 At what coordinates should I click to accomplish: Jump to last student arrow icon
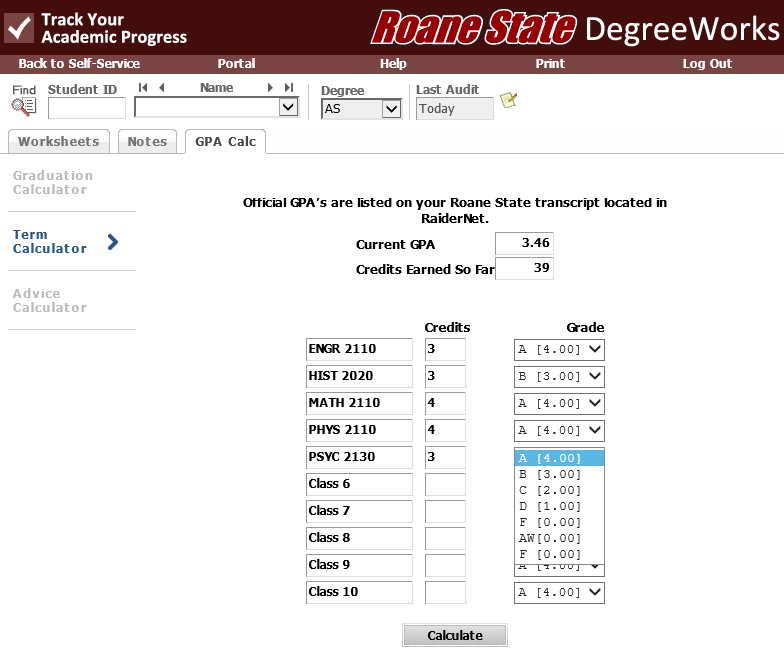(289, 88)
